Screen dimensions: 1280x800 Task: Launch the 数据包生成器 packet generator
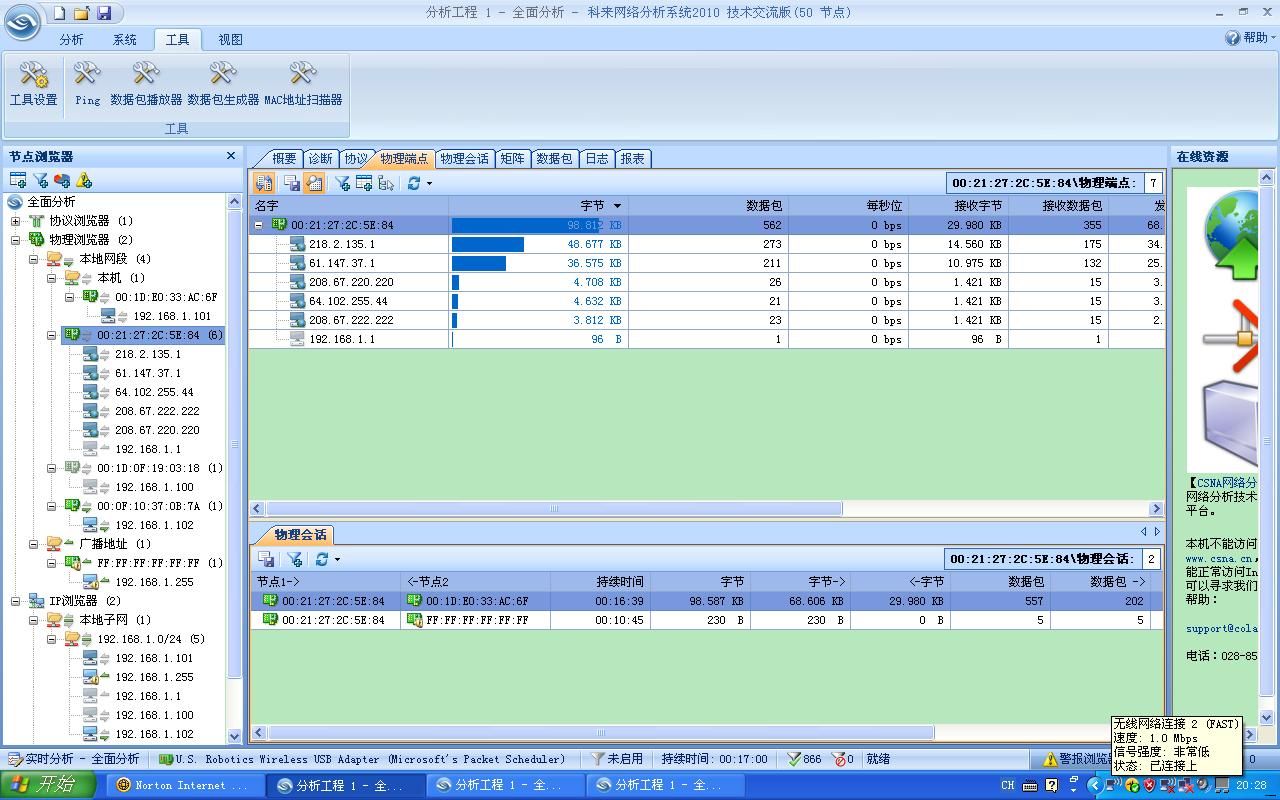223,82
